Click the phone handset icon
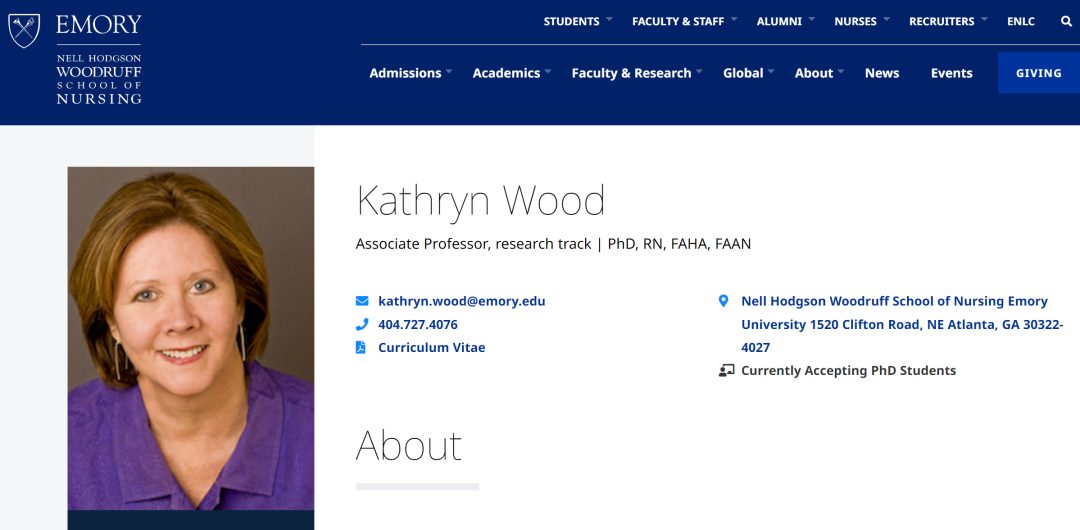The height and width of the screenshot is (530, 1080). 362,324
